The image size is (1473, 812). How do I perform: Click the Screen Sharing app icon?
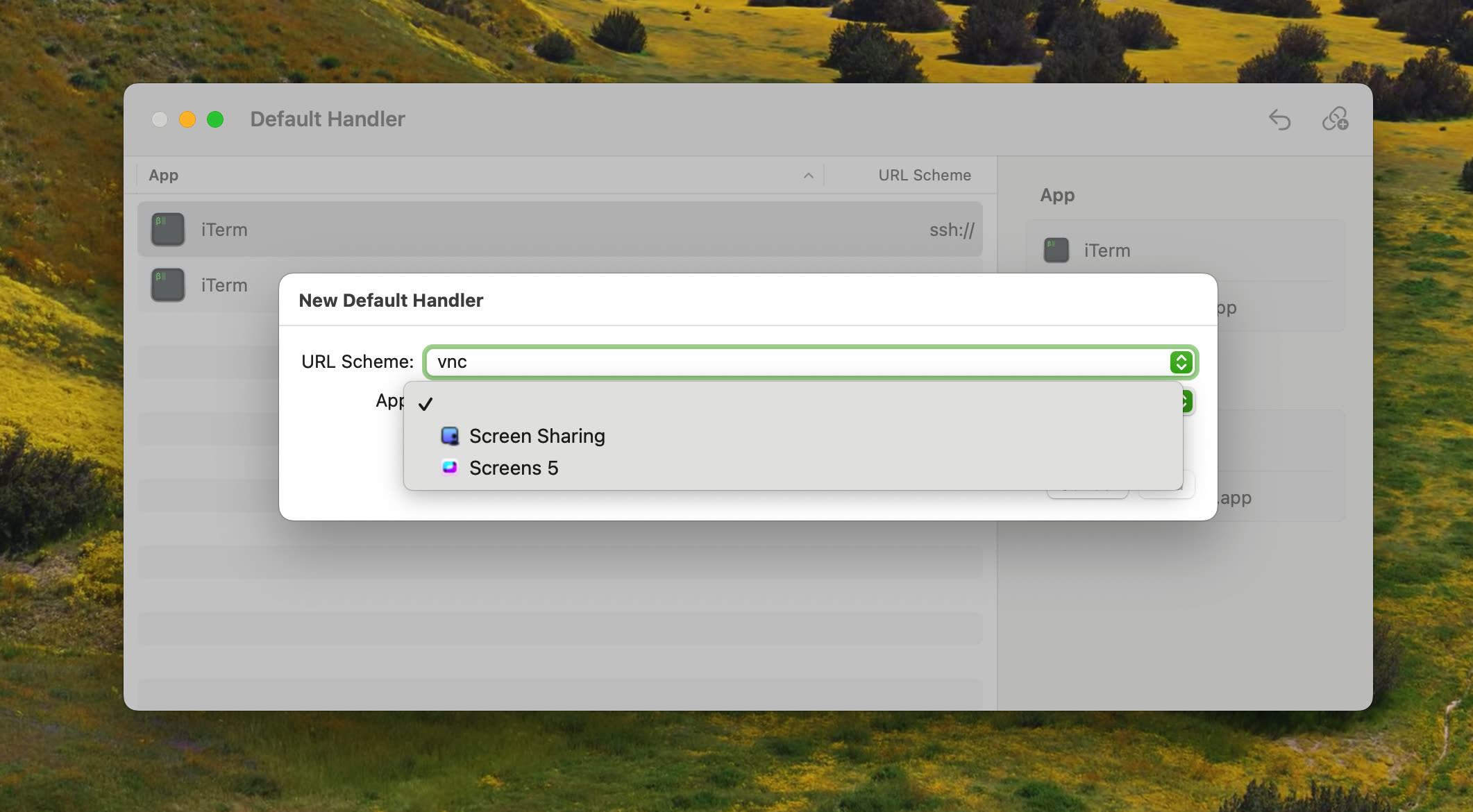click(x=450, y=436)
